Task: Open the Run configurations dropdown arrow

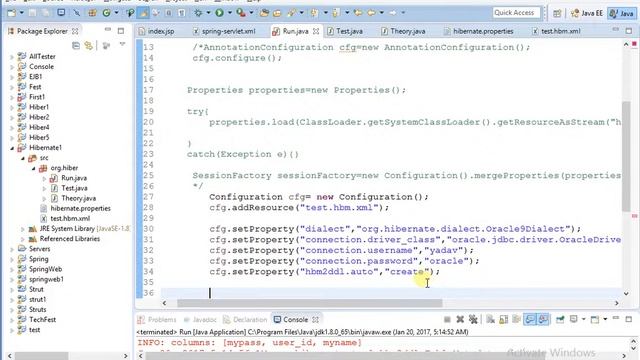Action: pos(229,13)
